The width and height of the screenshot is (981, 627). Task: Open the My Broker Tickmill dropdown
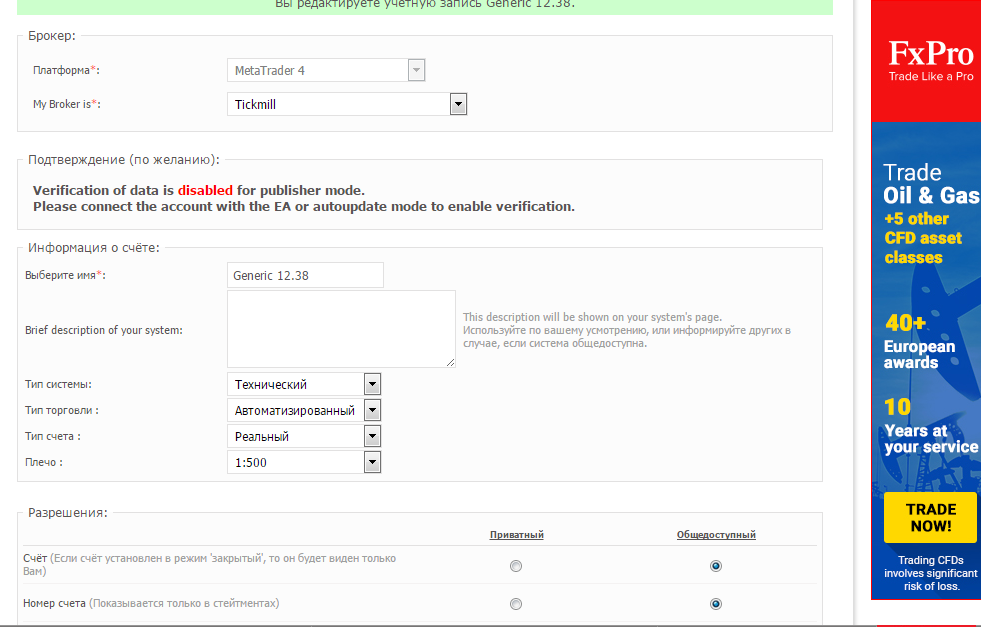click(347, 104)
